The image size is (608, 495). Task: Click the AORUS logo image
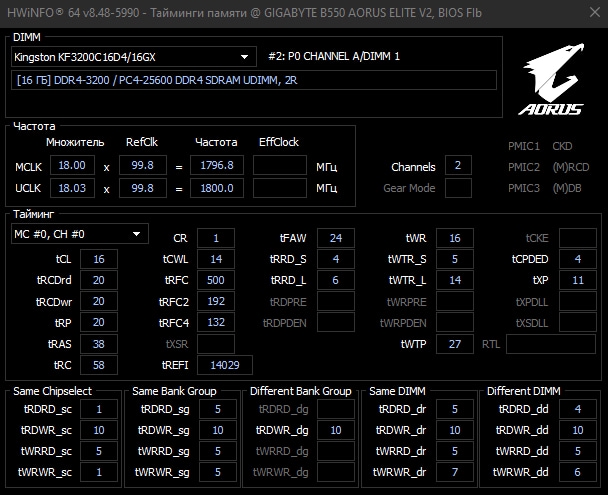(x=551, y=79)
